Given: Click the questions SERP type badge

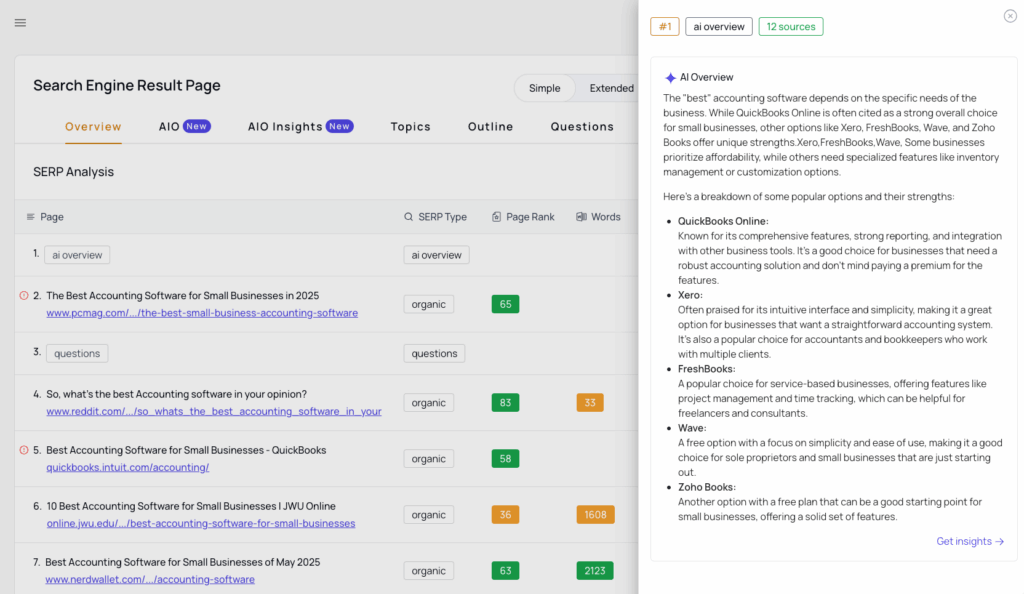Looking at the screenshot, I should [434, 354].
